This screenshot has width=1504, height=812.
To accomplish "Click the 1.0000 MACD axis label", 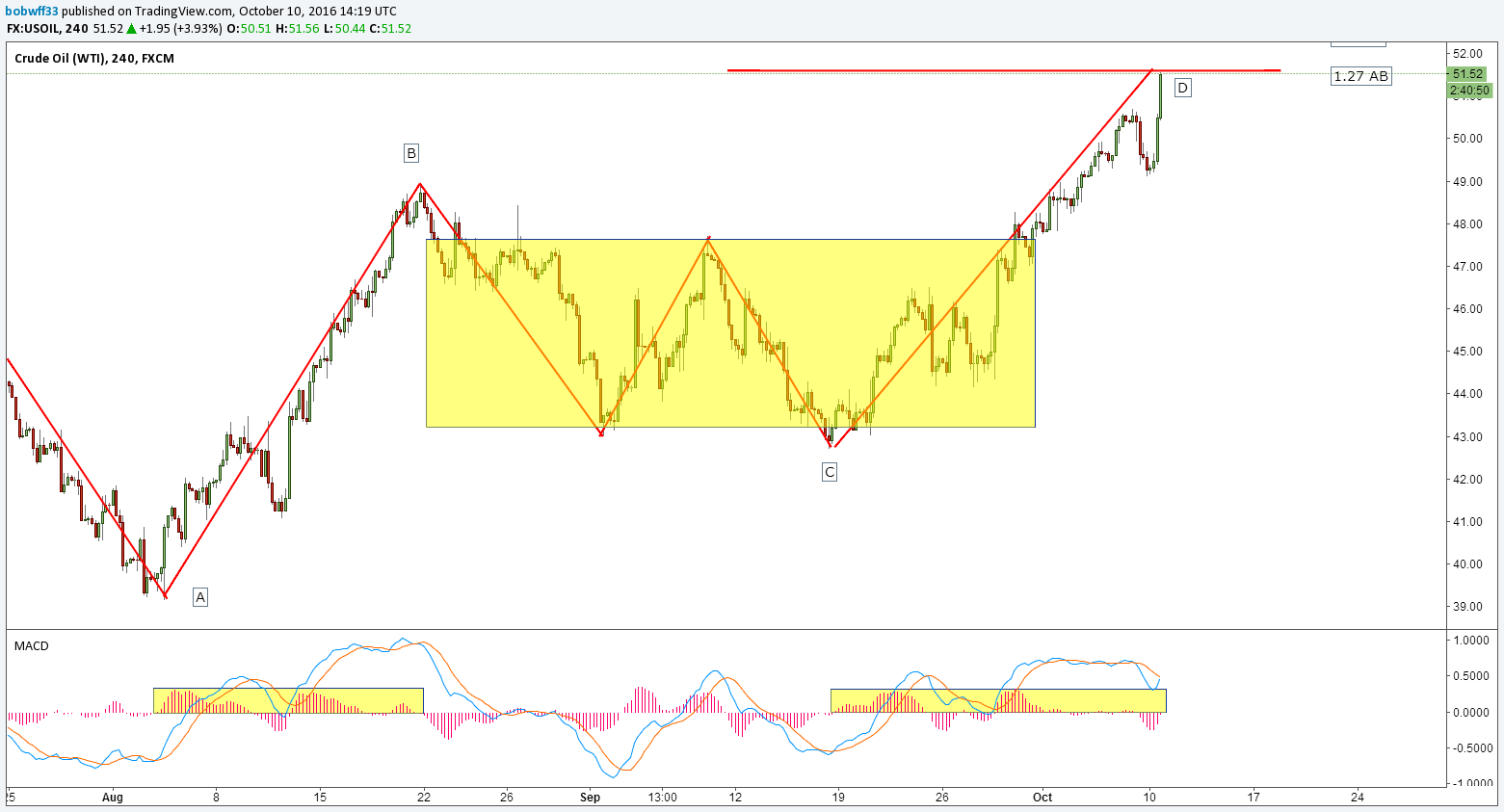I will pos(1471,641).
